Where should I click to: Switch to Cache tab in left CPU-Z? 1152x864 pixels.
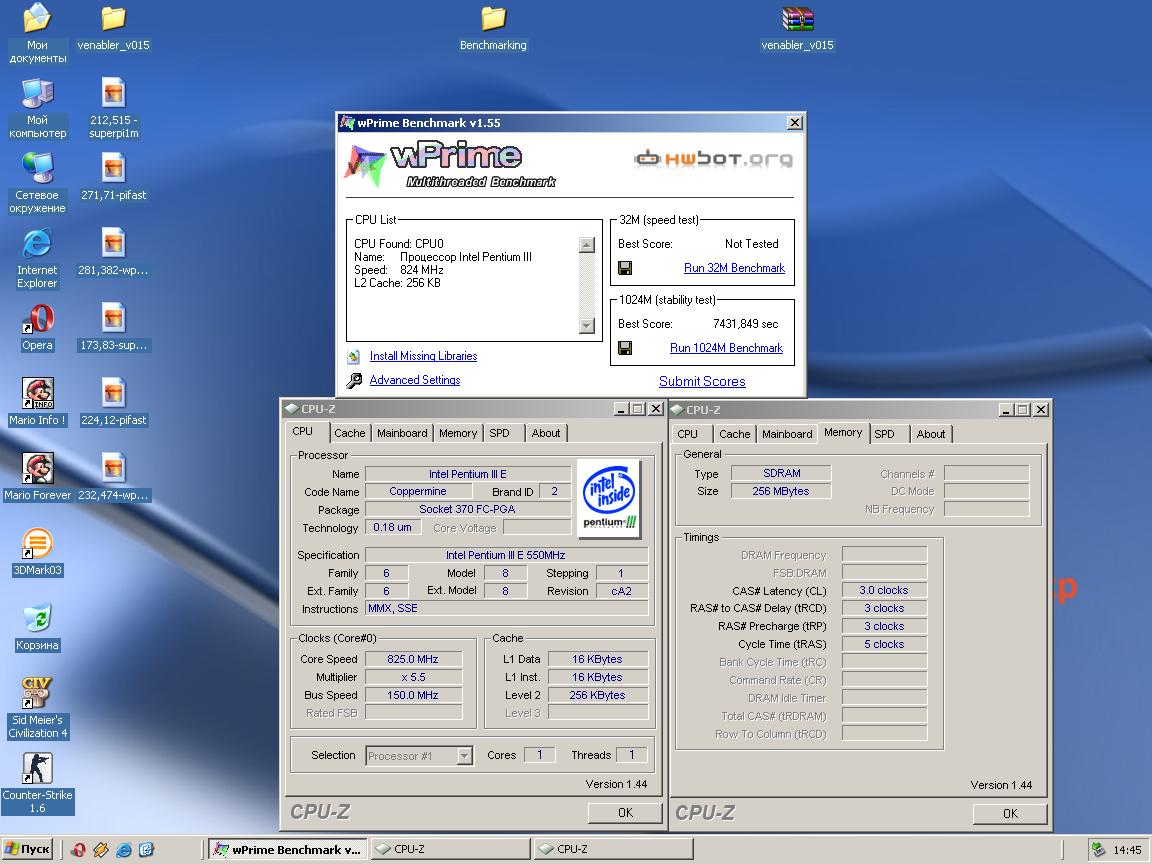click(350, 433)
